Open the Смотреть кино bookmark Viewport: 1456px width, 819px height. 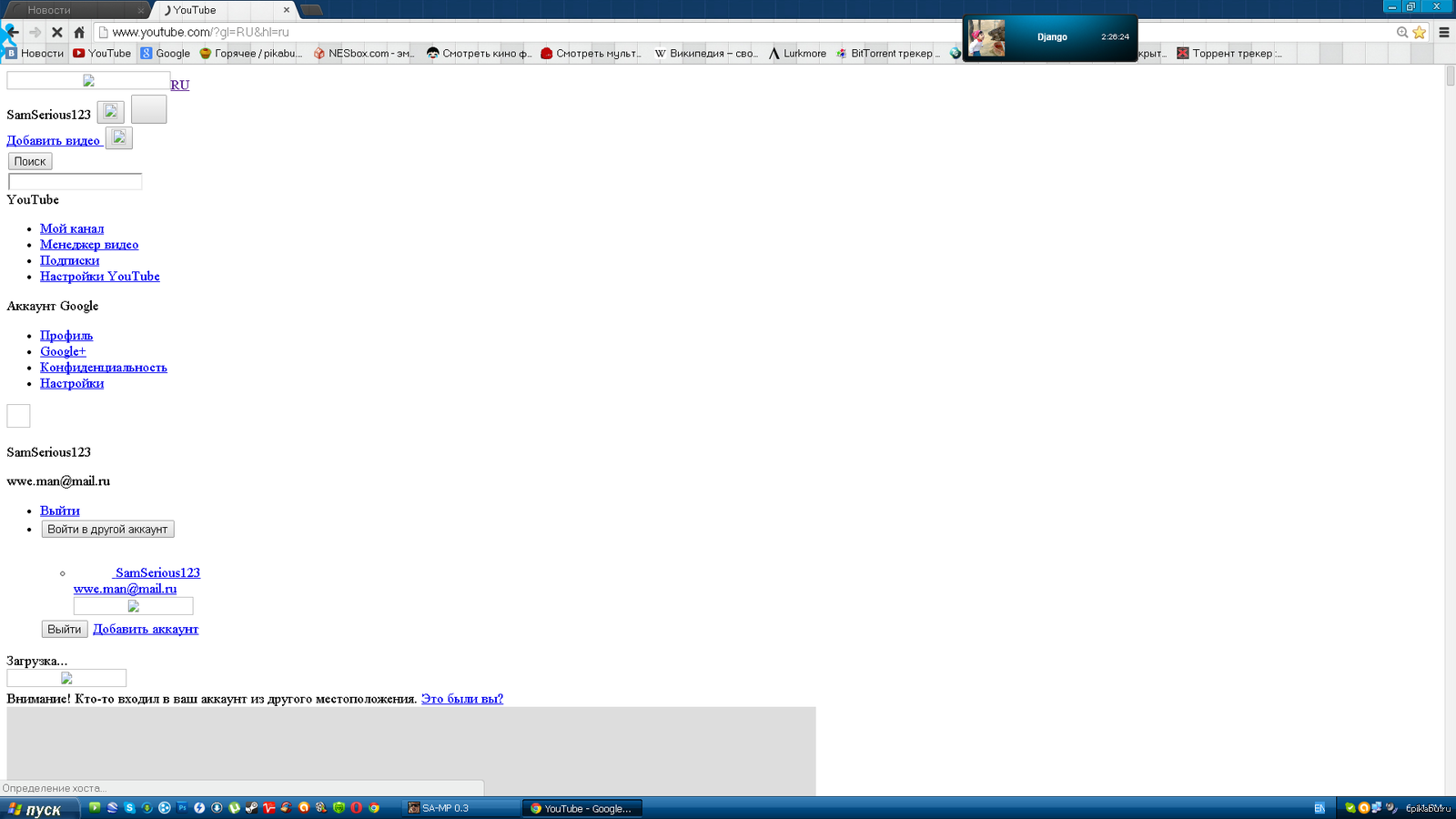[479, 54]
